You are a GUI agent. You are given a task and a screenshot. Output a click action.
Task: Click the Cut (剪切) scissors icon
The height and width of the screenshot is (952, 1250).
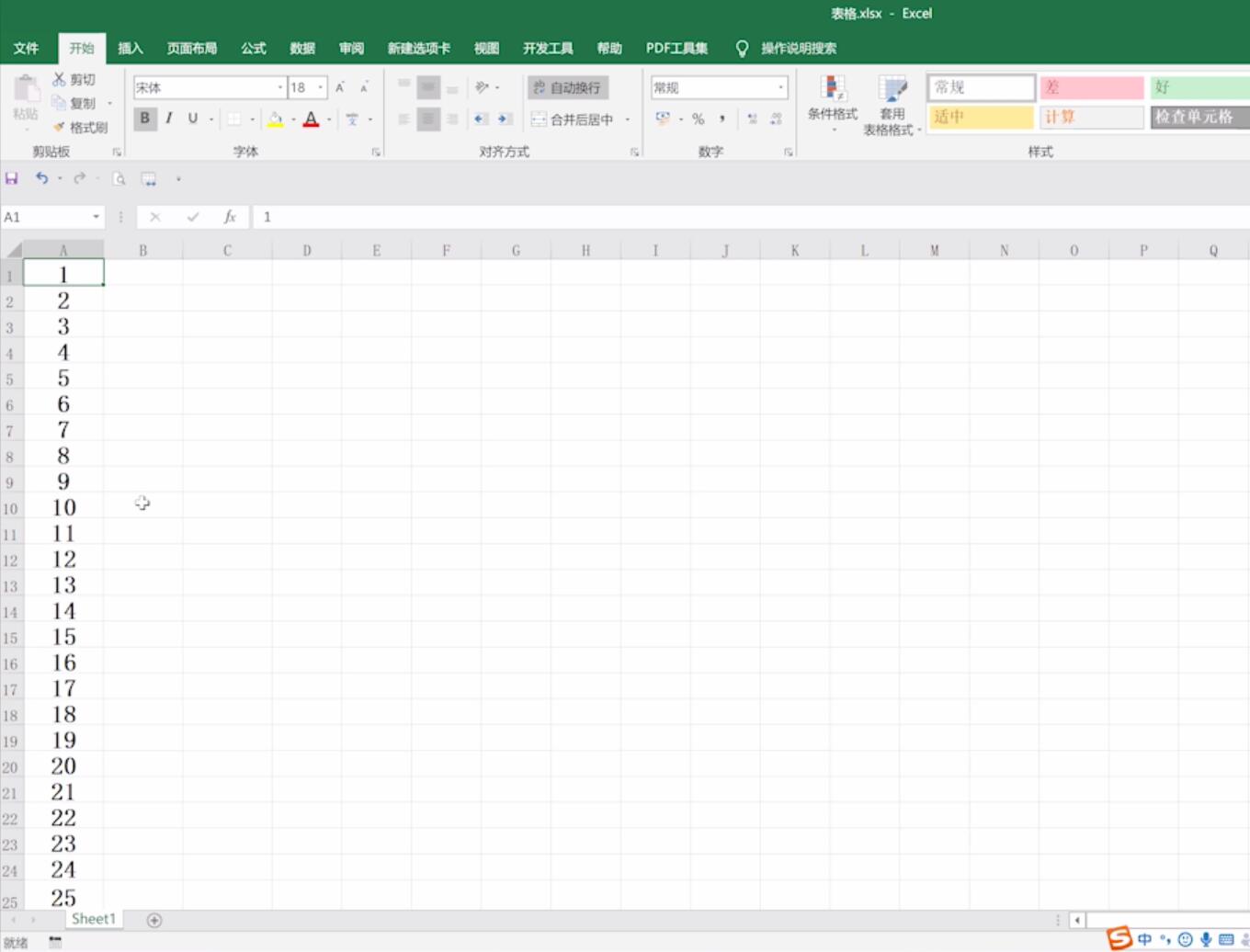coord(59,79)
